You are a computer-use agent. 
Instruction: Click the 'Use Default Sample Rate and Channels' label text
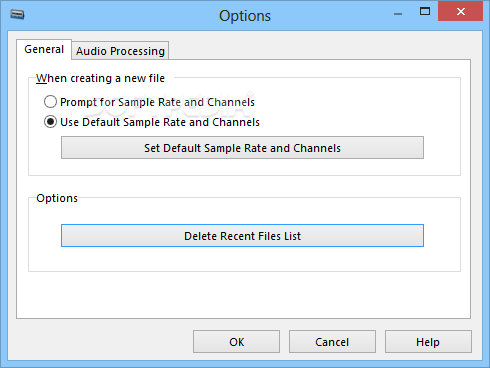pyautogui.click(x=160, y=122)
